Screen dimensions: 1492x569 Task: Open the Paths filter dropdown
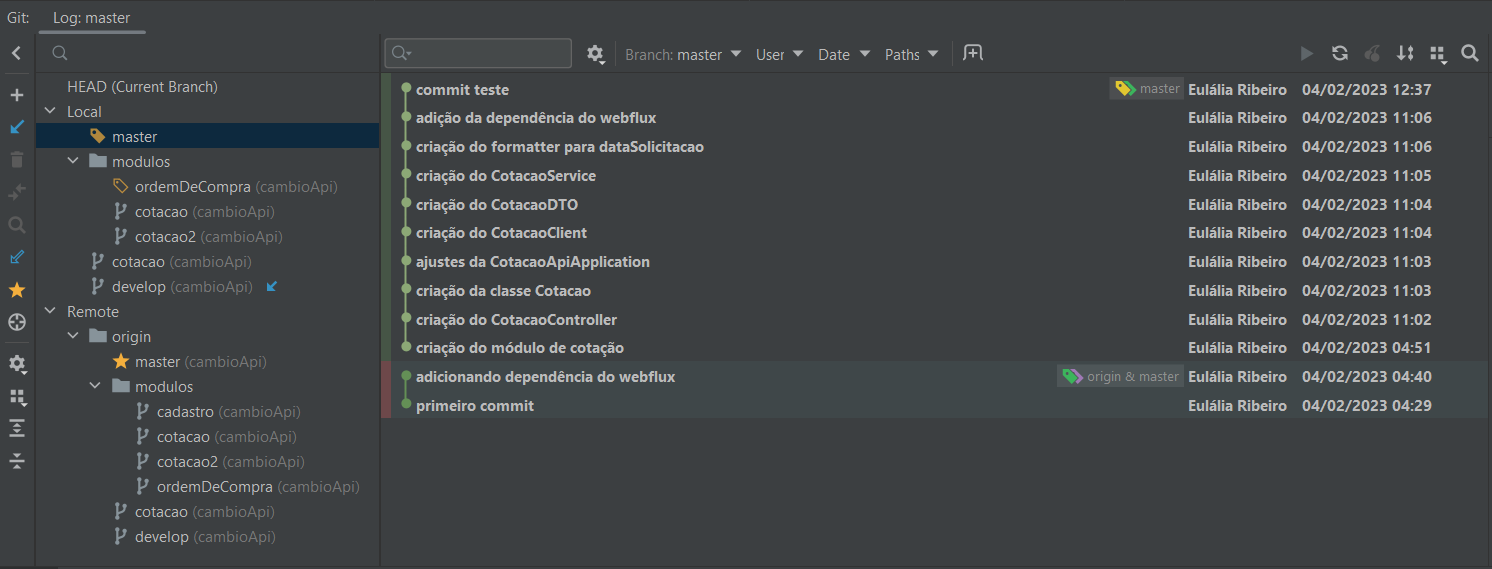pos(911,54)
